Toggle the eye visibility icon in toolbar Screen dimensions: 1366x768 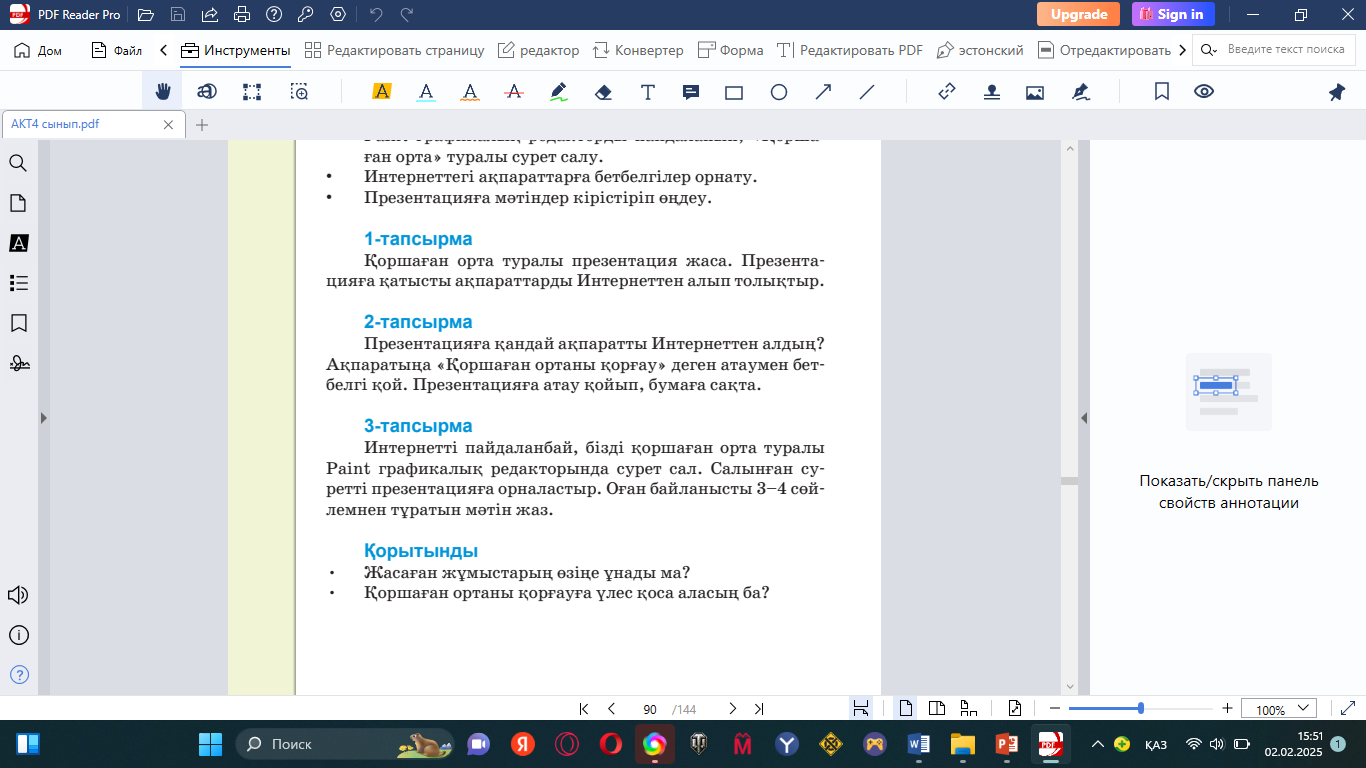[x=1204, y=92]
